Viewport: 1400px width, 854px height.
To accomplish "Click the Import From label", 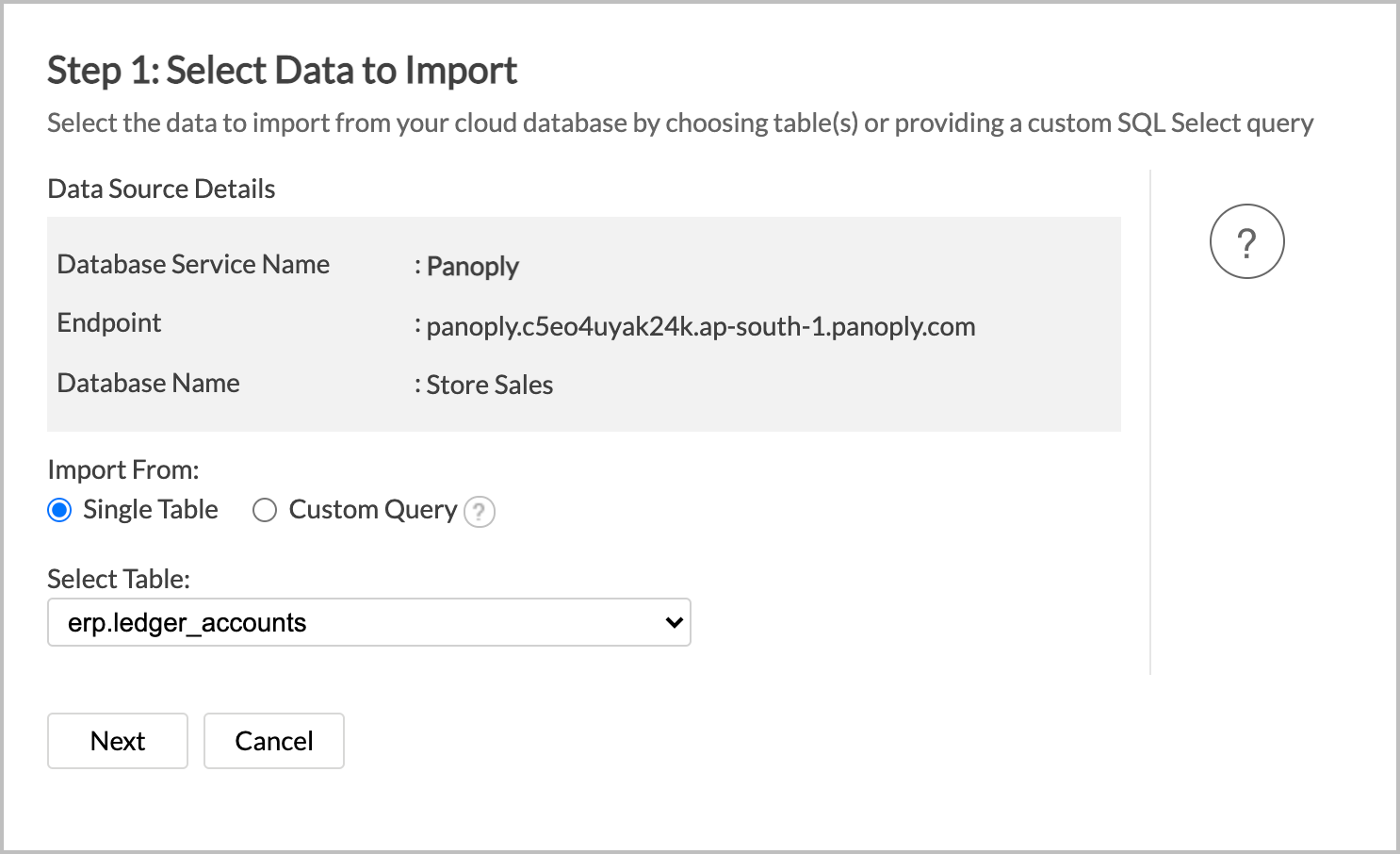I will tap(122, 468).
